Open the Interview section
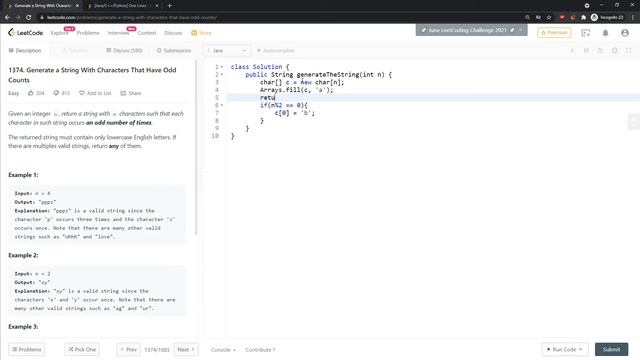Image resolution: width=640 pixels, height=360 pixels. 118,33
